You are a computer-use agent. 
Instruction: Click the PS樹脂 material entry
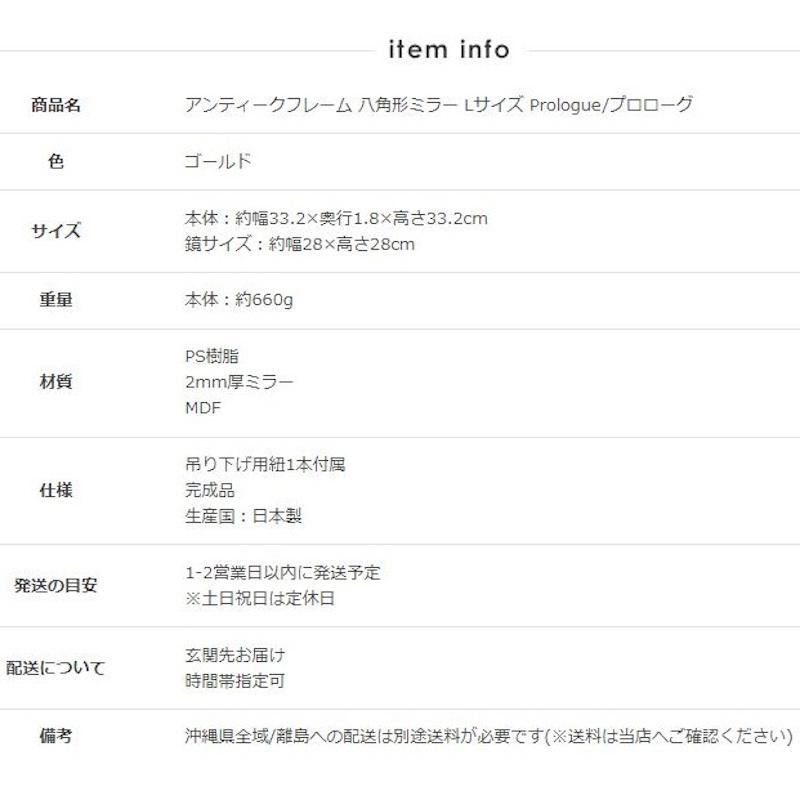click(212, 356)
